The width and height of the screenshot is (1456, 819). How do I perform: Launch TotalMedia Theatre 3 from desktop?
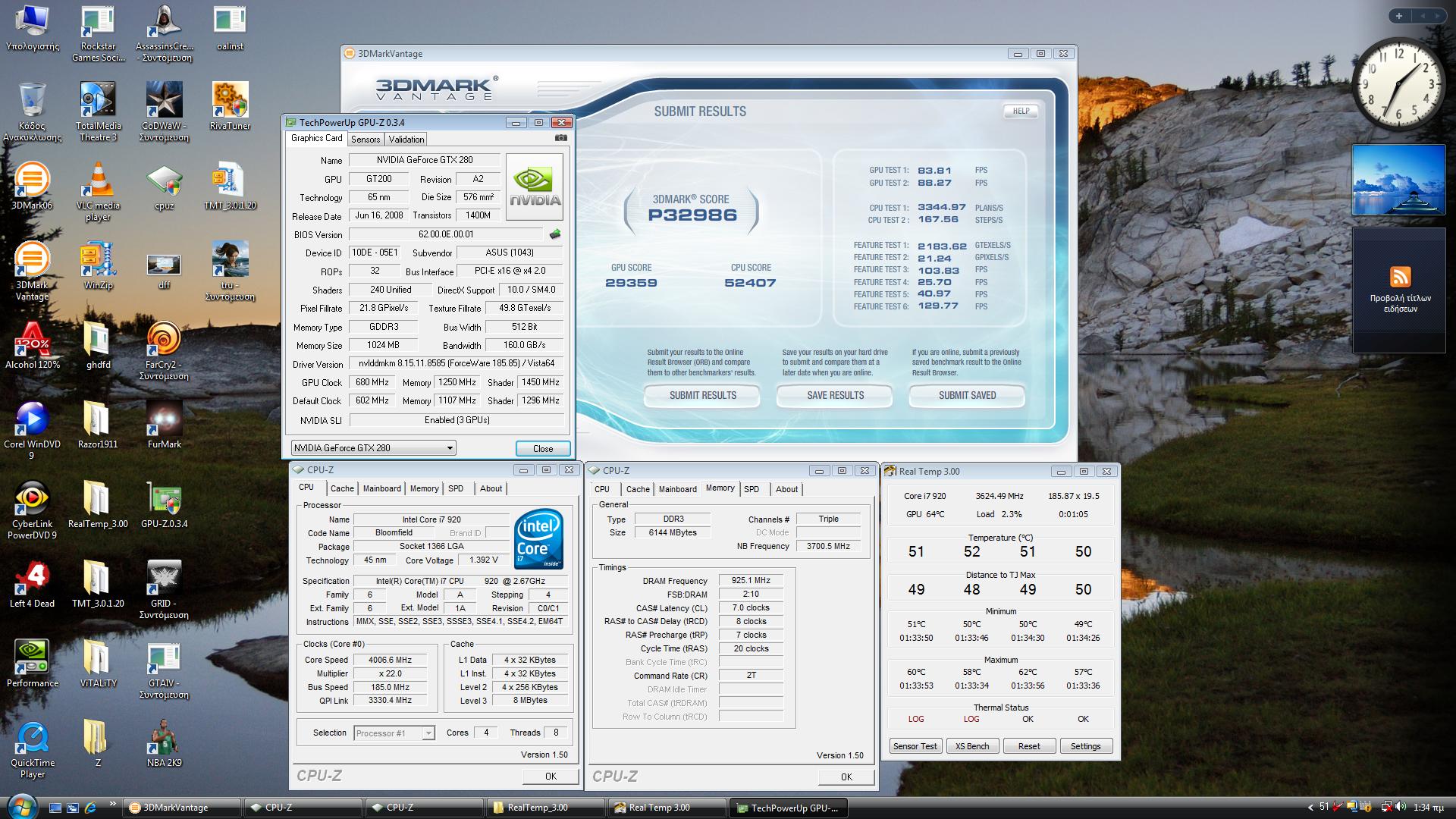pyautogui.click(x=99, y=112)
